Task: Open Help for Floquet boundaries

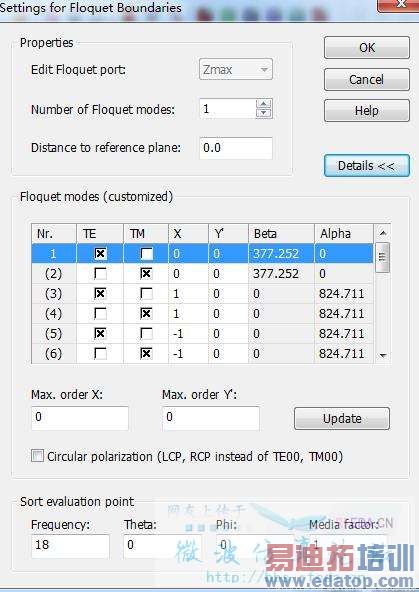Action: click(367, 111)
